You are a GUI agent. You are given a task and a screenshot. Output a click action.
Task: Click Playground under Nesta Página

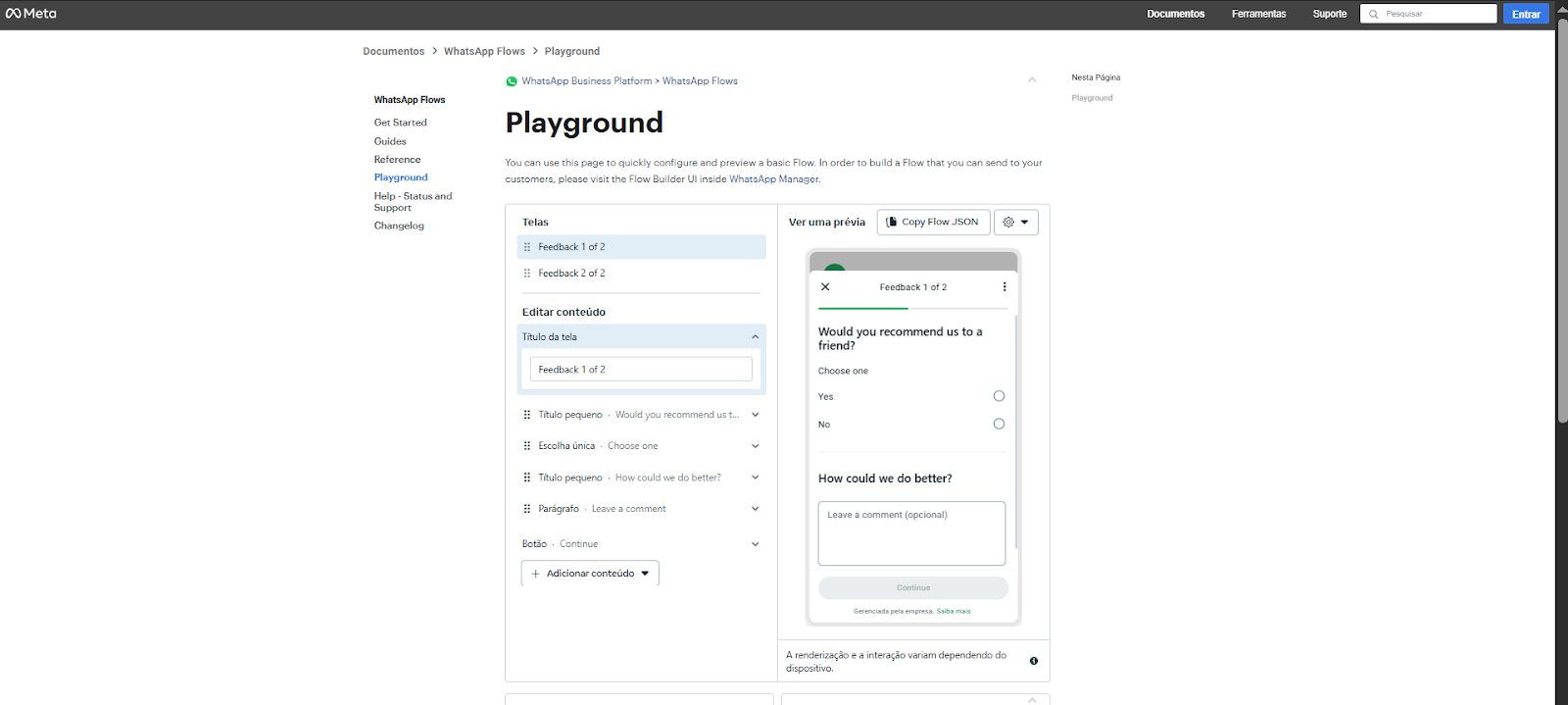pyautogui.click(x=1092, y=98)
